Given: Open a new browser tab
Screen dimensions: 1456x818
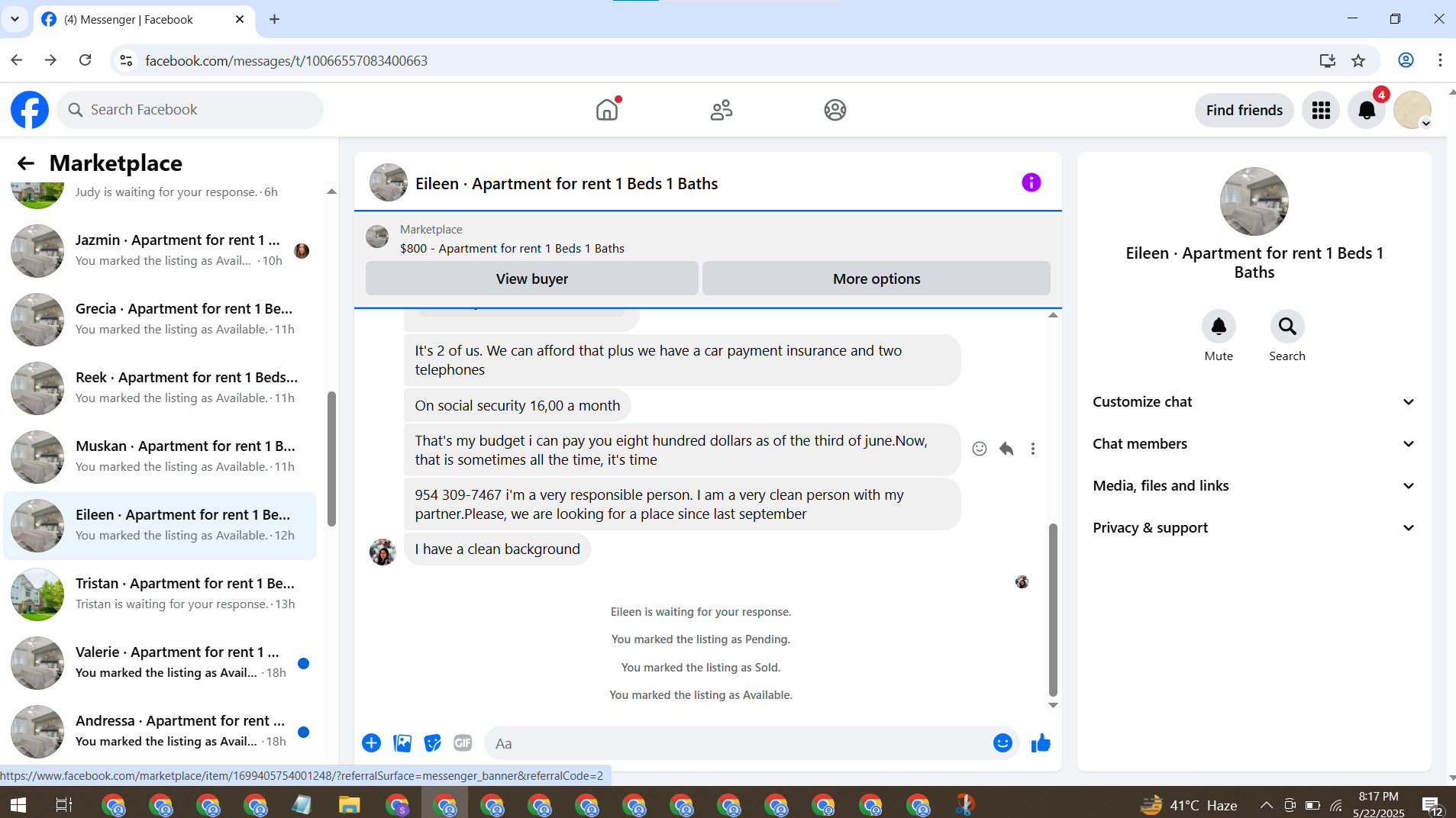Looking at the screenshot, I should click(275, 20).
